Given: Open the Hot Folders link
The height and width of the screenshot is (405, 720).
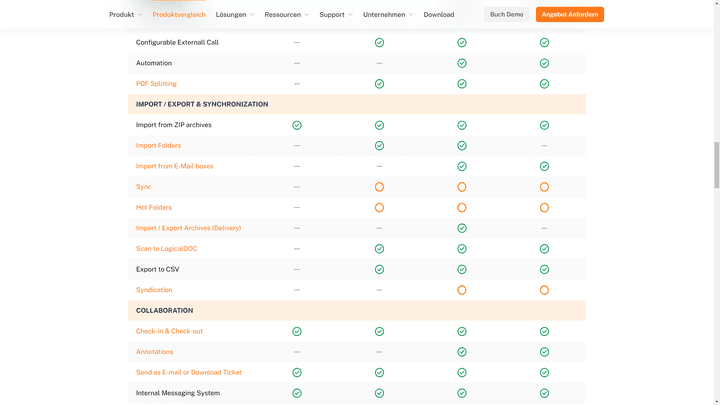Looking at the screenshot, I should (x=154, y=208).
